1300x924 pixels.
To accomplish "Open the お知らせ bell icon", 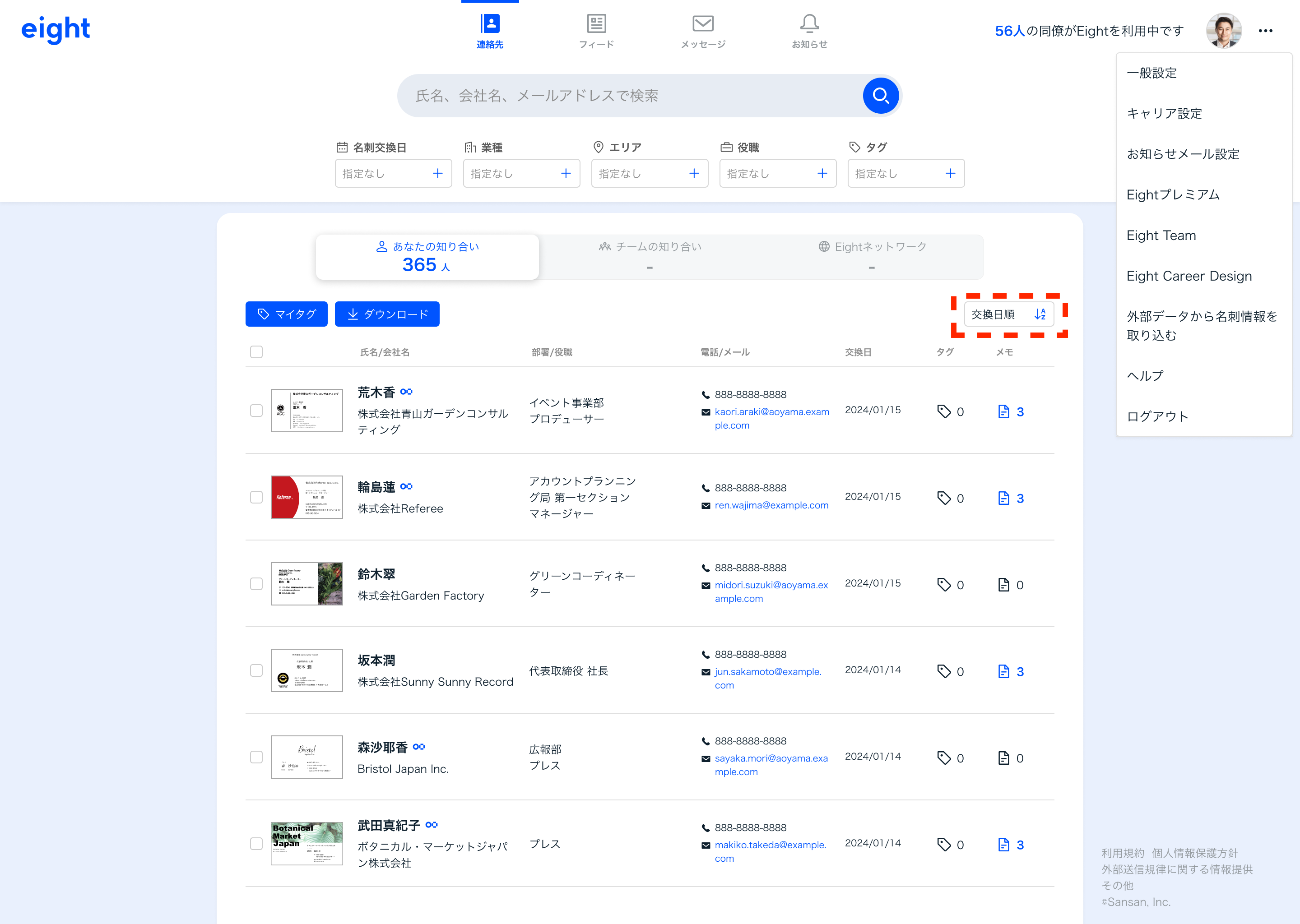I will [809, 24].
